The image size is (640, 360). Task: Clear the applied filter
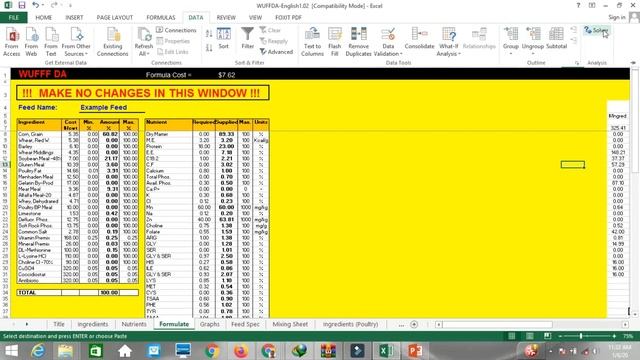[x=270, y=30]
